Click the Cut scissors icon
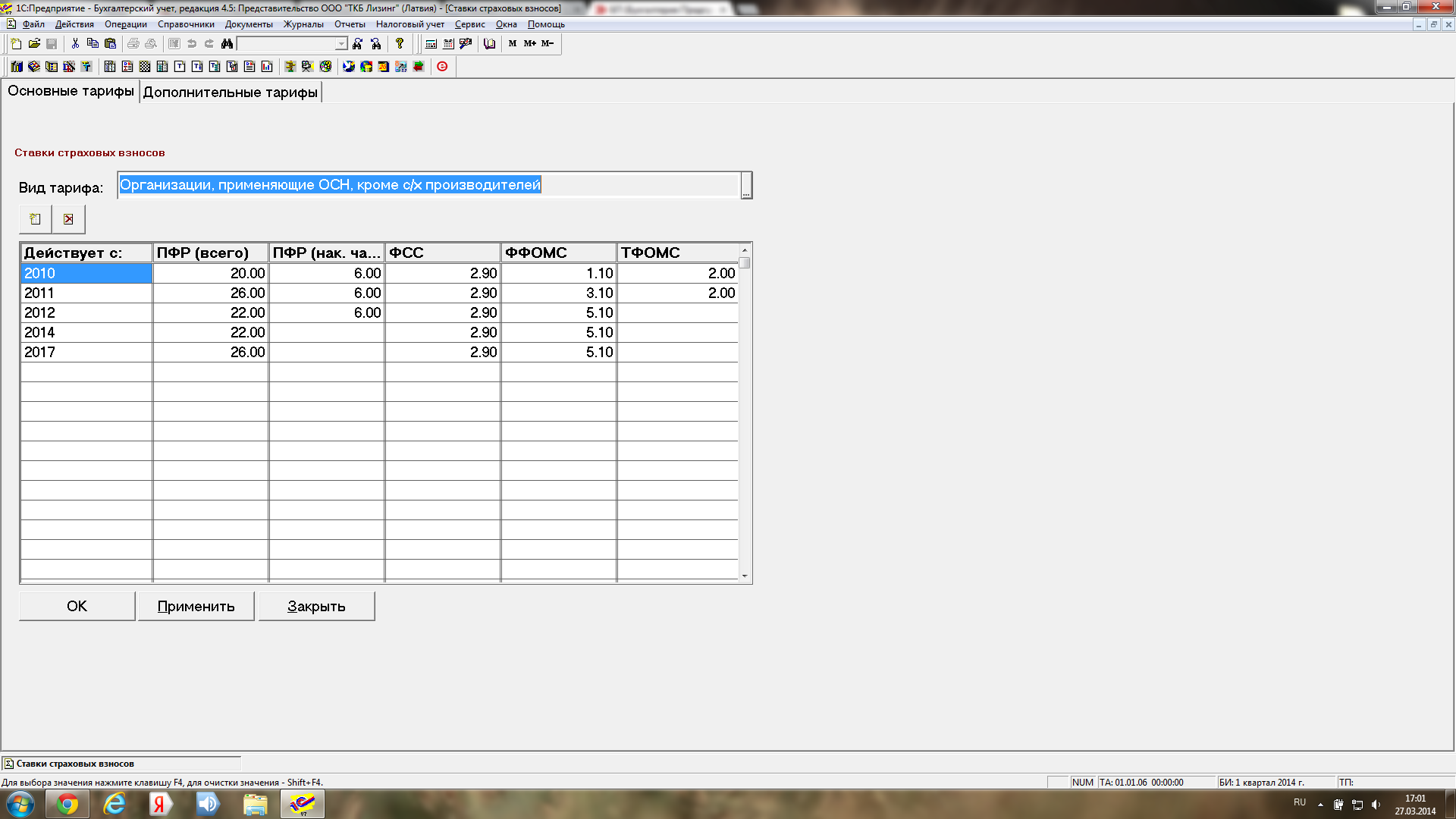1456x819 pixels. (75, 44)
